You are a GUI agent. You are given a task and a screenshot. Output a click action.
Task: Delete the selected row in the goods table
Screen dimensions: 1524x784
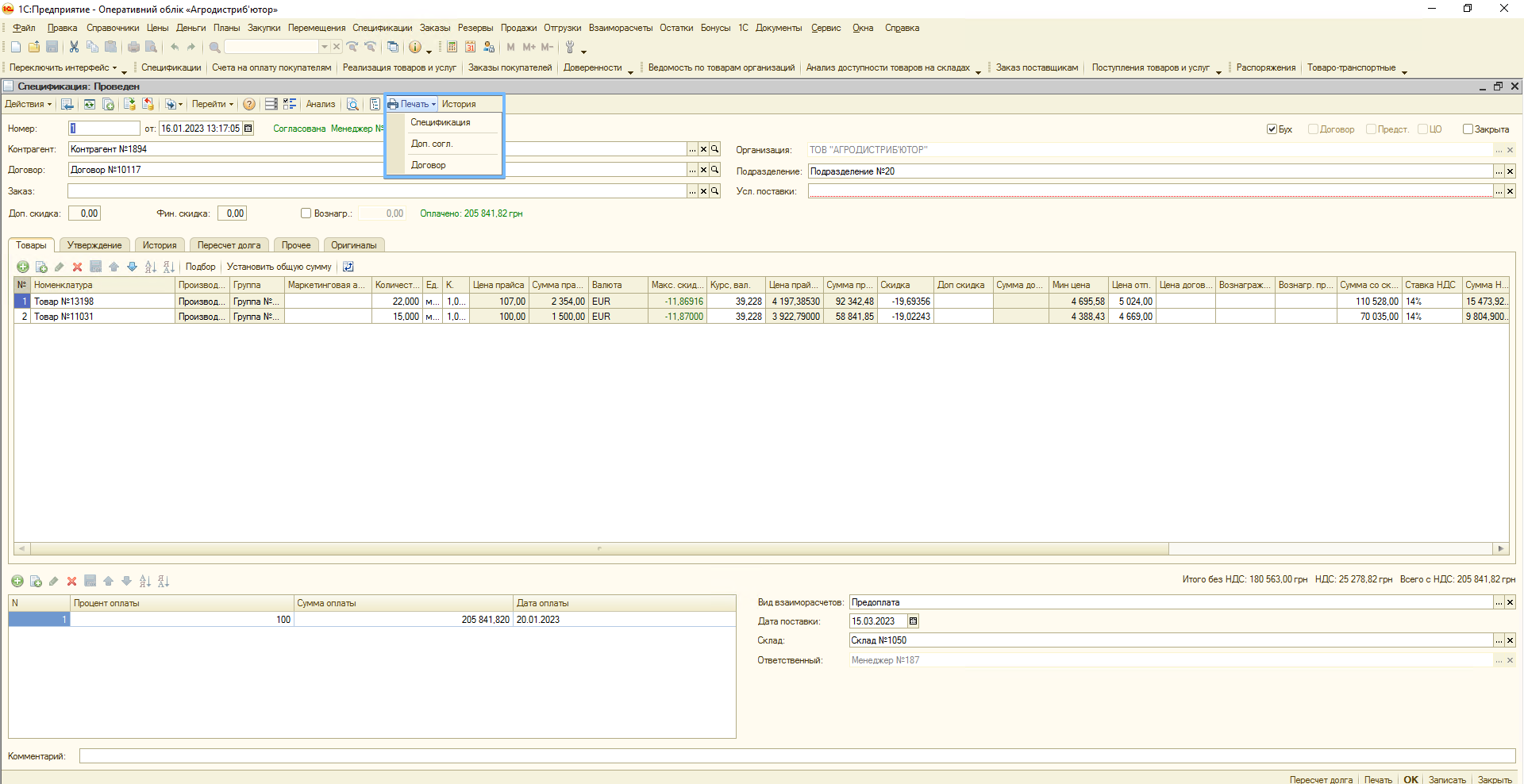pos(77,267)
